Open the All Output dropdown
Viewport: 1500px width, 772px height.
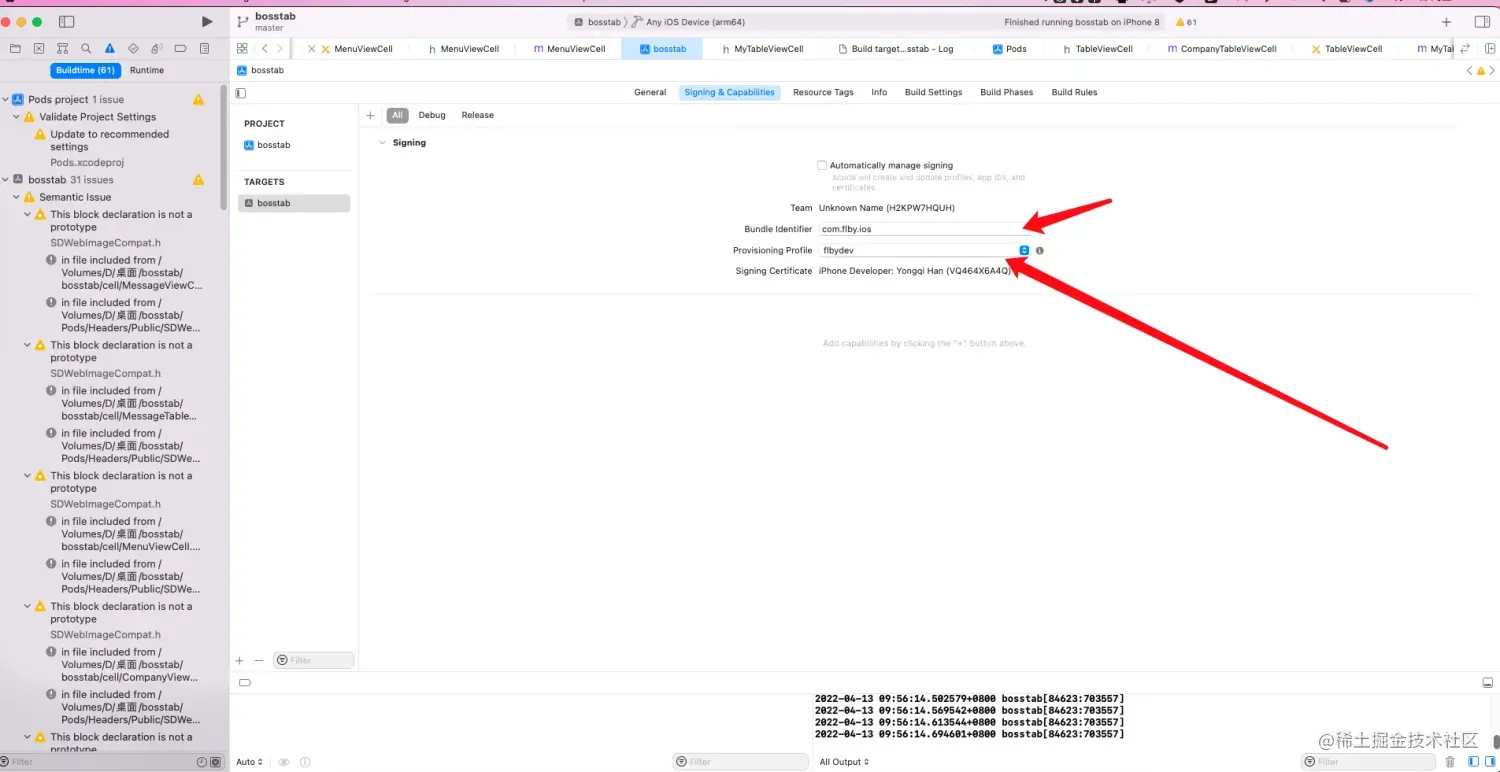coord(844,762)
